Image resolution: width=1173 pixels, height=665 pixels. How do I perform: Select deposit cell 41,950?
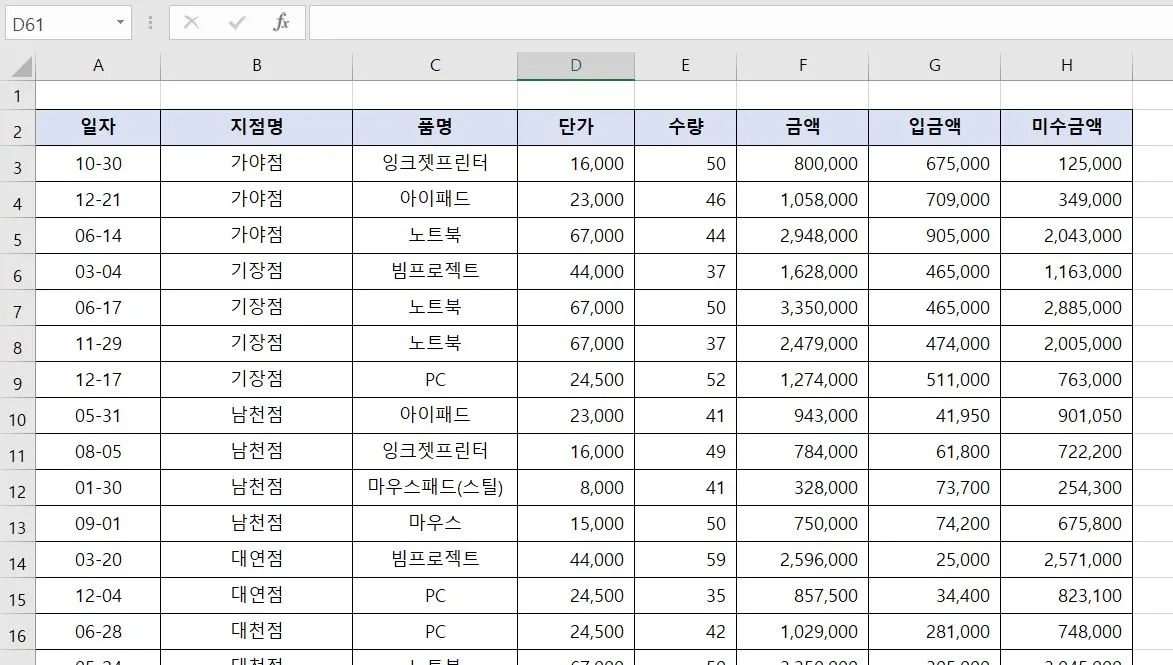(934, 416)
